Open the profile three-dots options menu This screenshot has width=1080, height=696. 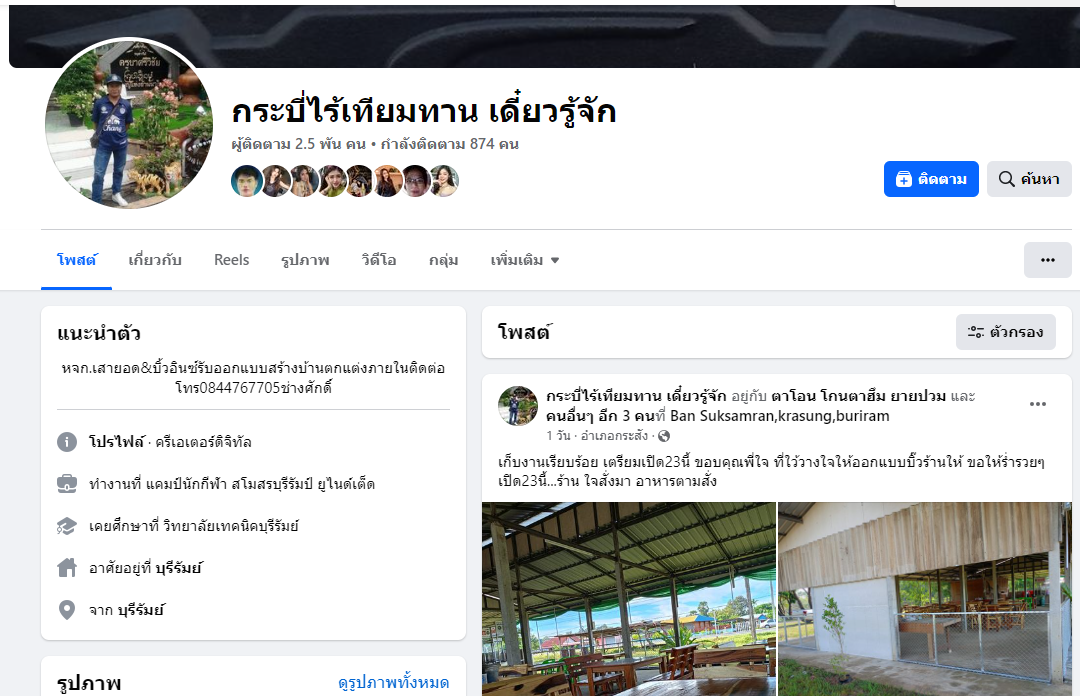1048,260
